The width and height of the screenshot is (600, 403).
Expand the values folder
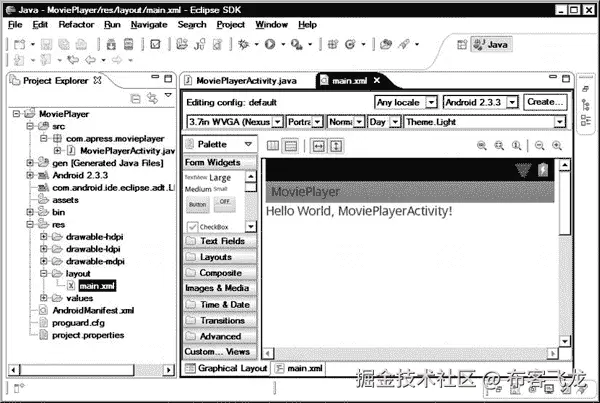coord(44,298)
